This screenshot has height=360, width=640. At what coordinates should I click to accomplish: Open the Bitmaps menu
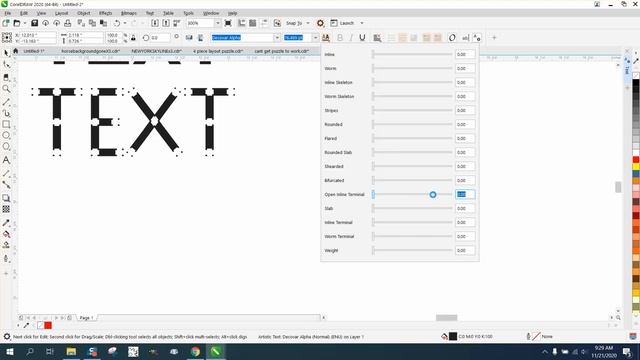point(129,13)
